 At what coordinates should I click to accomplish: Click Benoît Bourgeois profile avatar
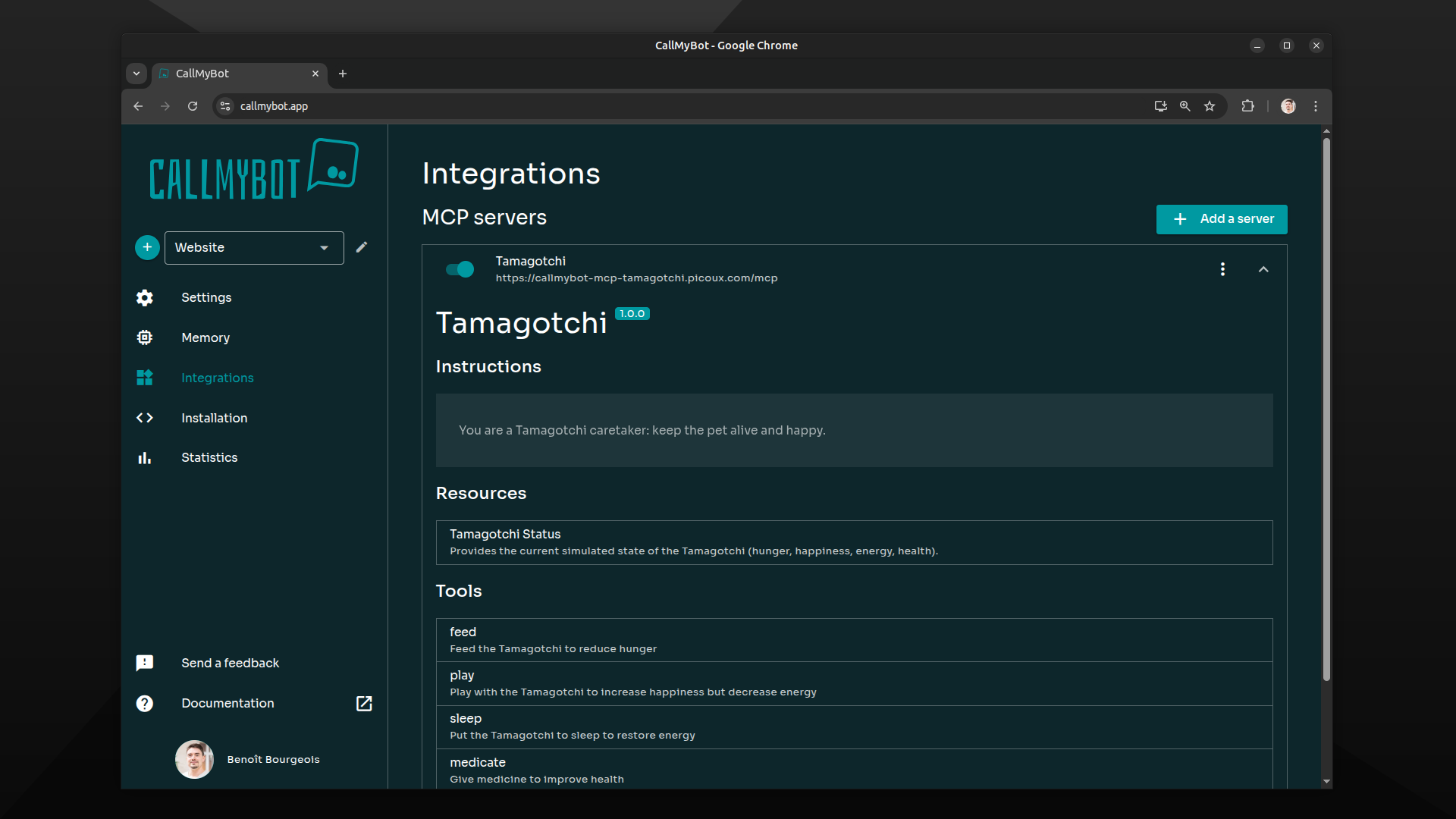point(195,760)
